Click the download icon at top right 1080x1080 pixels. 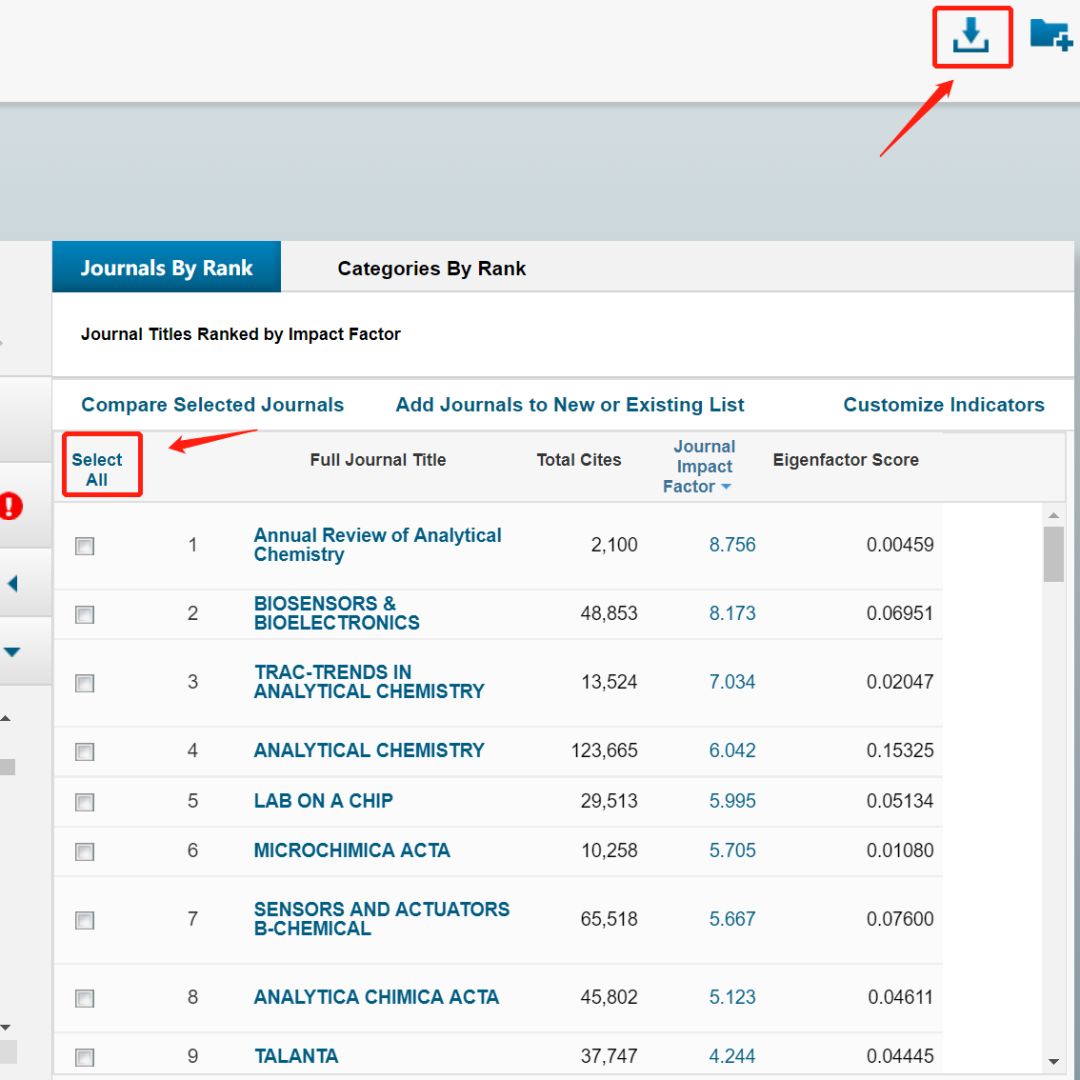tap(970, 36)
